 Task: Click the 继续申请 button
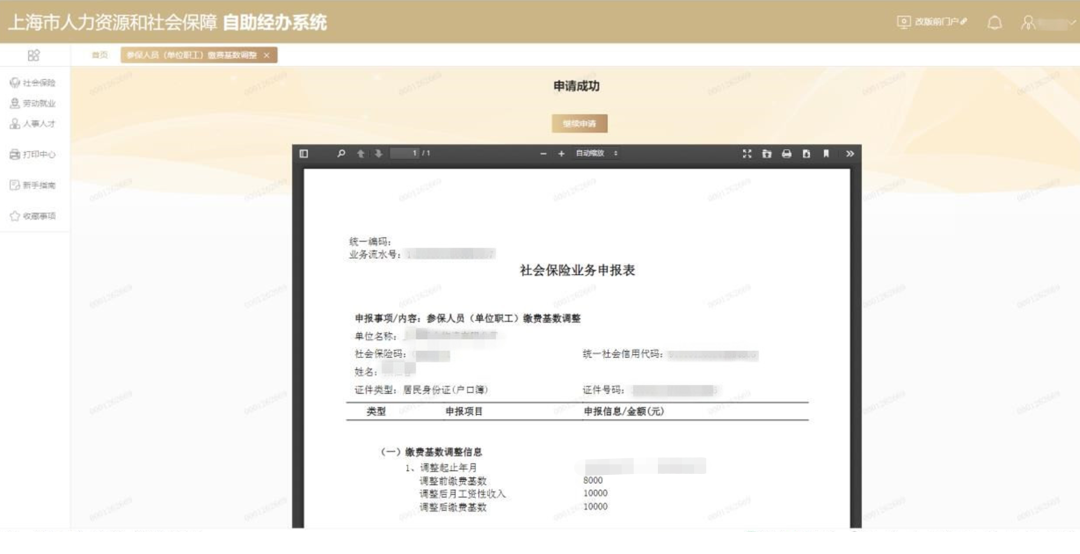click(x=579, y=124)
